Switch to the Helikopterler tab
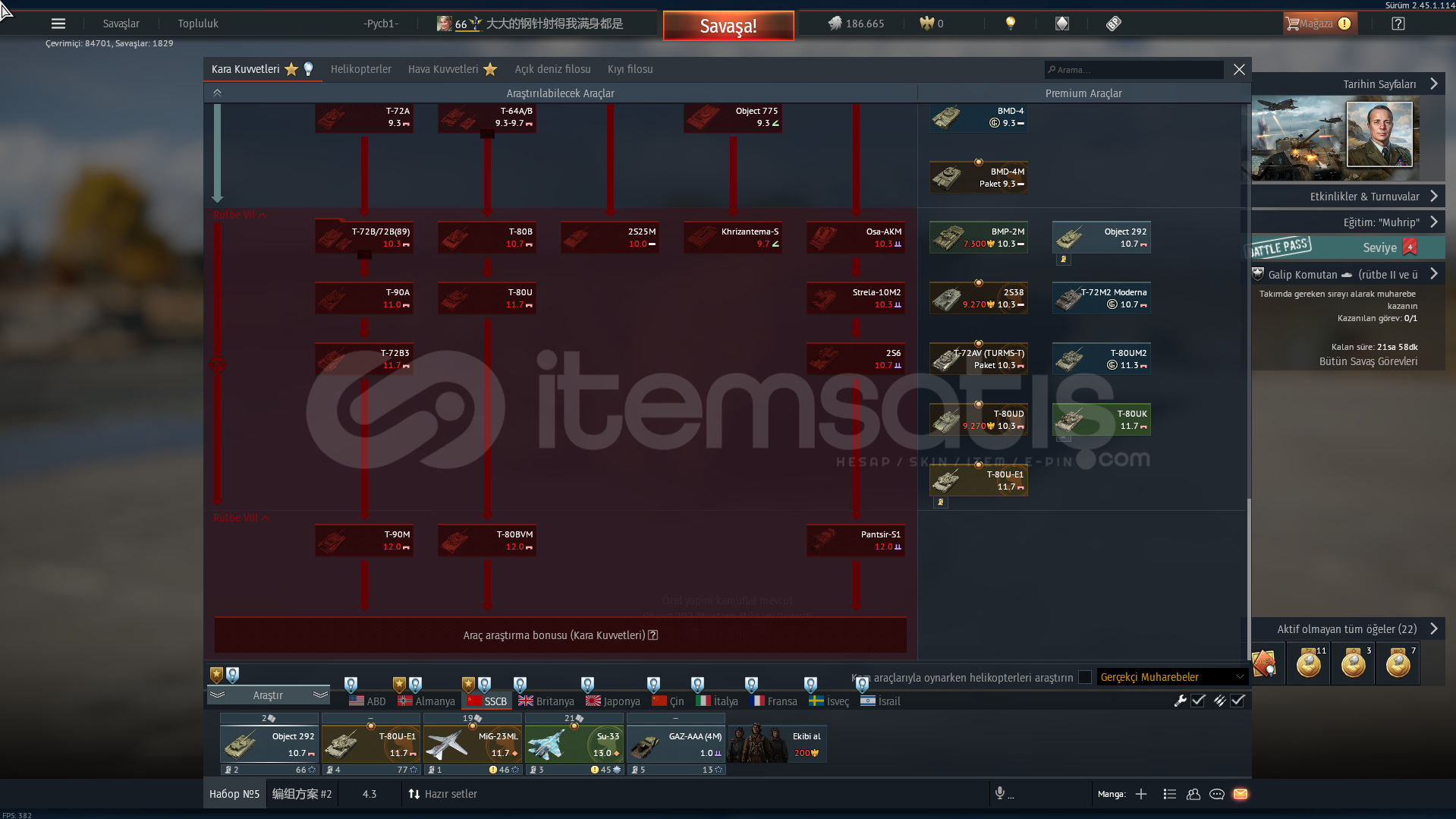Image resolution: width=1456 pixels, height=819 pixels. point(361,69)
